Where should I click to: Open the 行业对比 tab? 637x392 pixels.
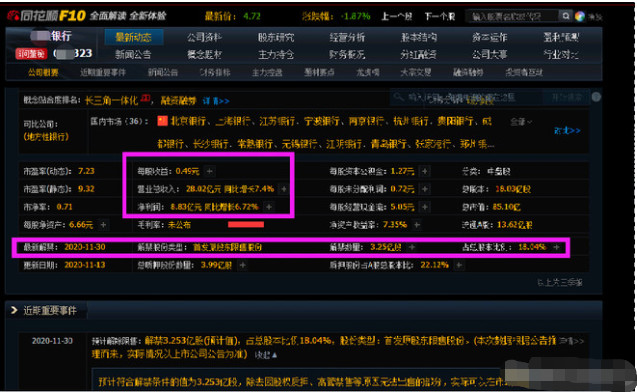tap(561, 54)
